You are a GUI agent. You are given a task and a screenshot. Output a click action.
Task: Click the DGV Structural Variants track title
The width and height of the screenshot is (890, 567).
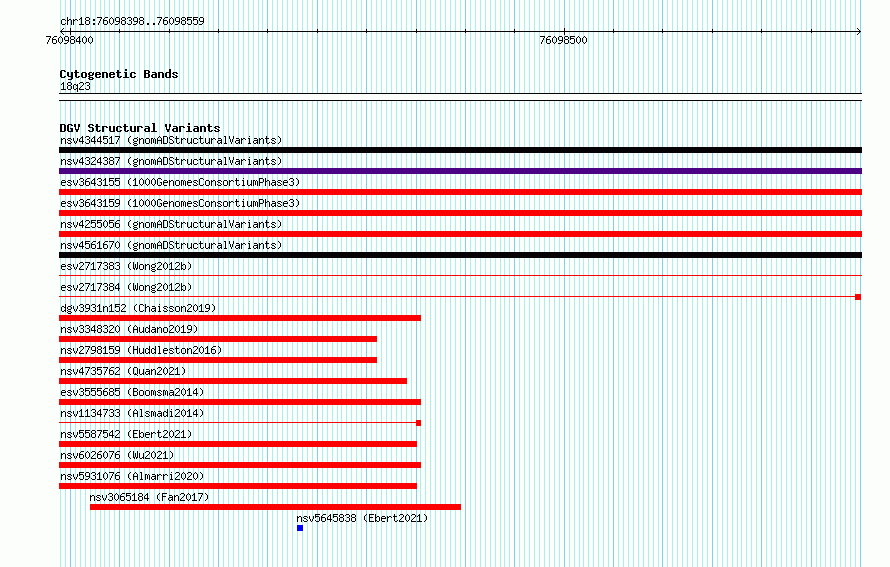coord(140,128)
